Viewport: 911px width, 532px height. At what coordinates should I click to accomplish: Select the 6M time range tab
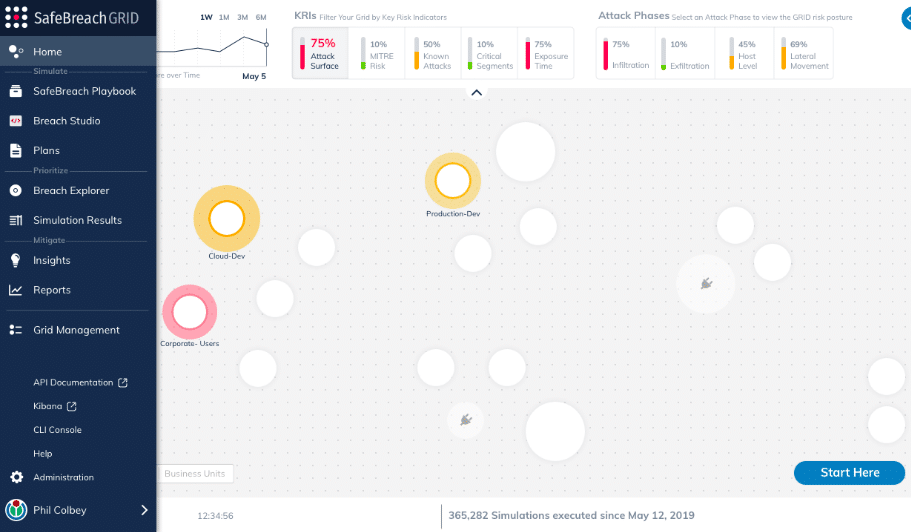261,17
